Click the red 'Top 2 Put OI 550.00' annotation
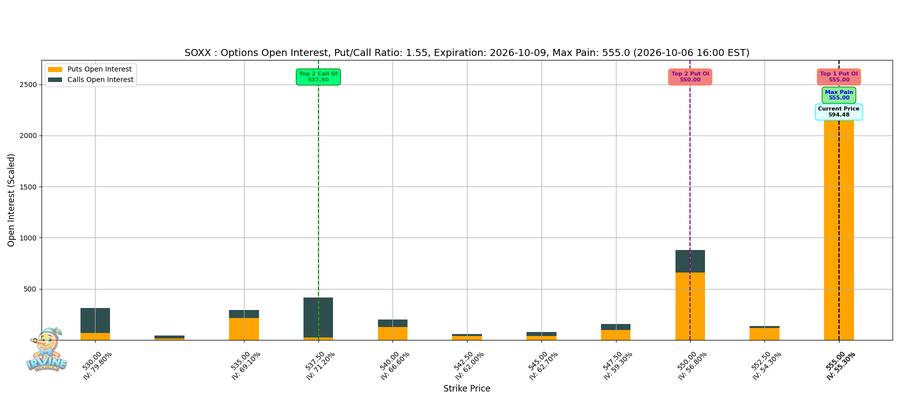Viewport: 900px width, 400px height. [x=690, y=77]
